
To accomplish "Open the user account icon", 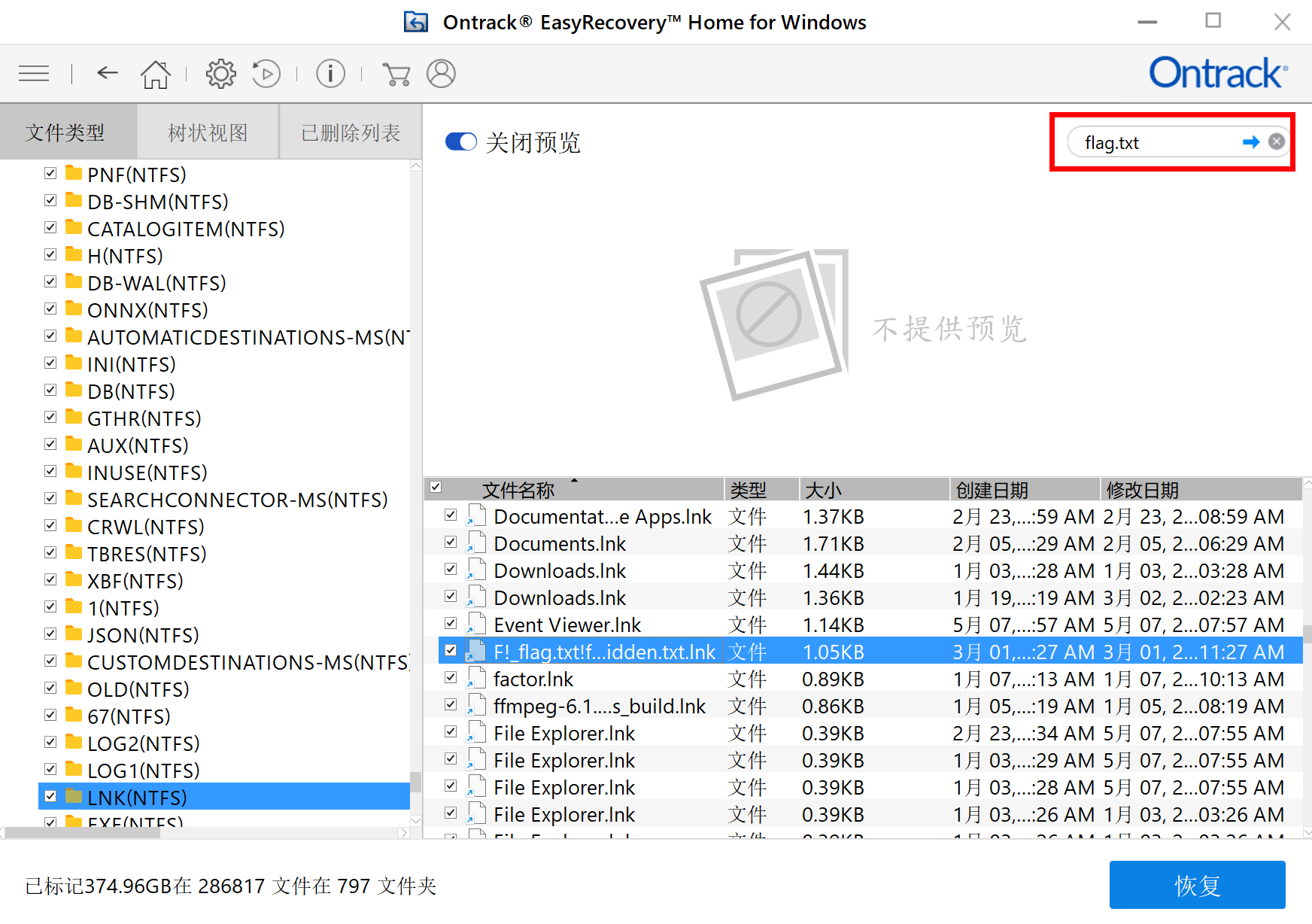I will click(441, 73).
